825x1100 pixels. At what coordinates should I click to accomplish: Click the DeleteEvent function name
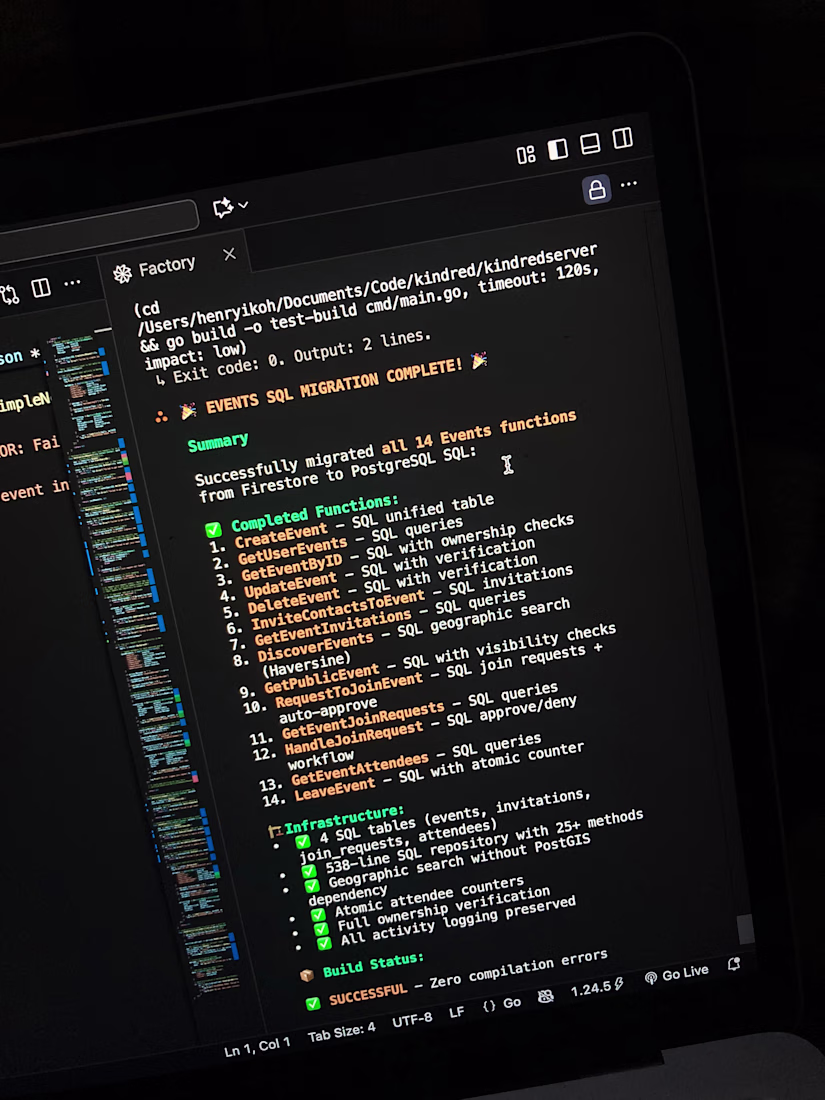(293, 603)
